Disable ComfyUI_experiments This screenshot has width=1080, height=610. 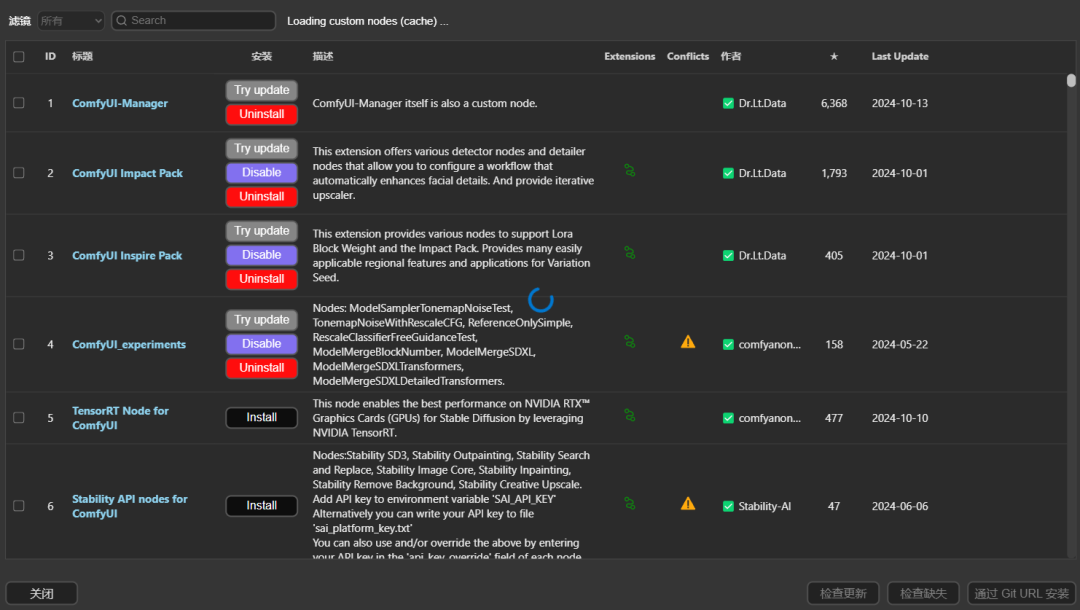262,344
